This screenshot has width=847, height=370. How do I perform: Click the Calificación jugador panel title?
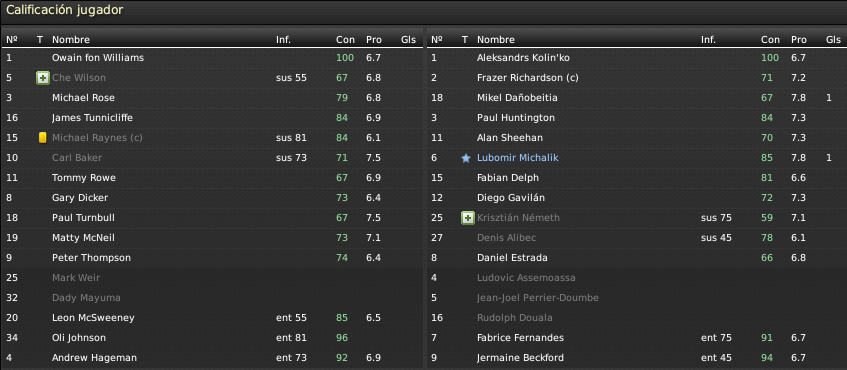[64, 10]
